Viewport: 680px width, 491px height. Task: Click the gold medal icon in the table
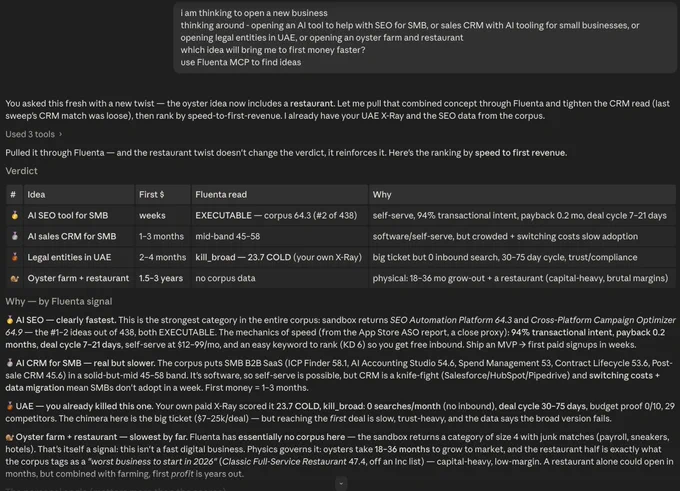click(15, 215)
